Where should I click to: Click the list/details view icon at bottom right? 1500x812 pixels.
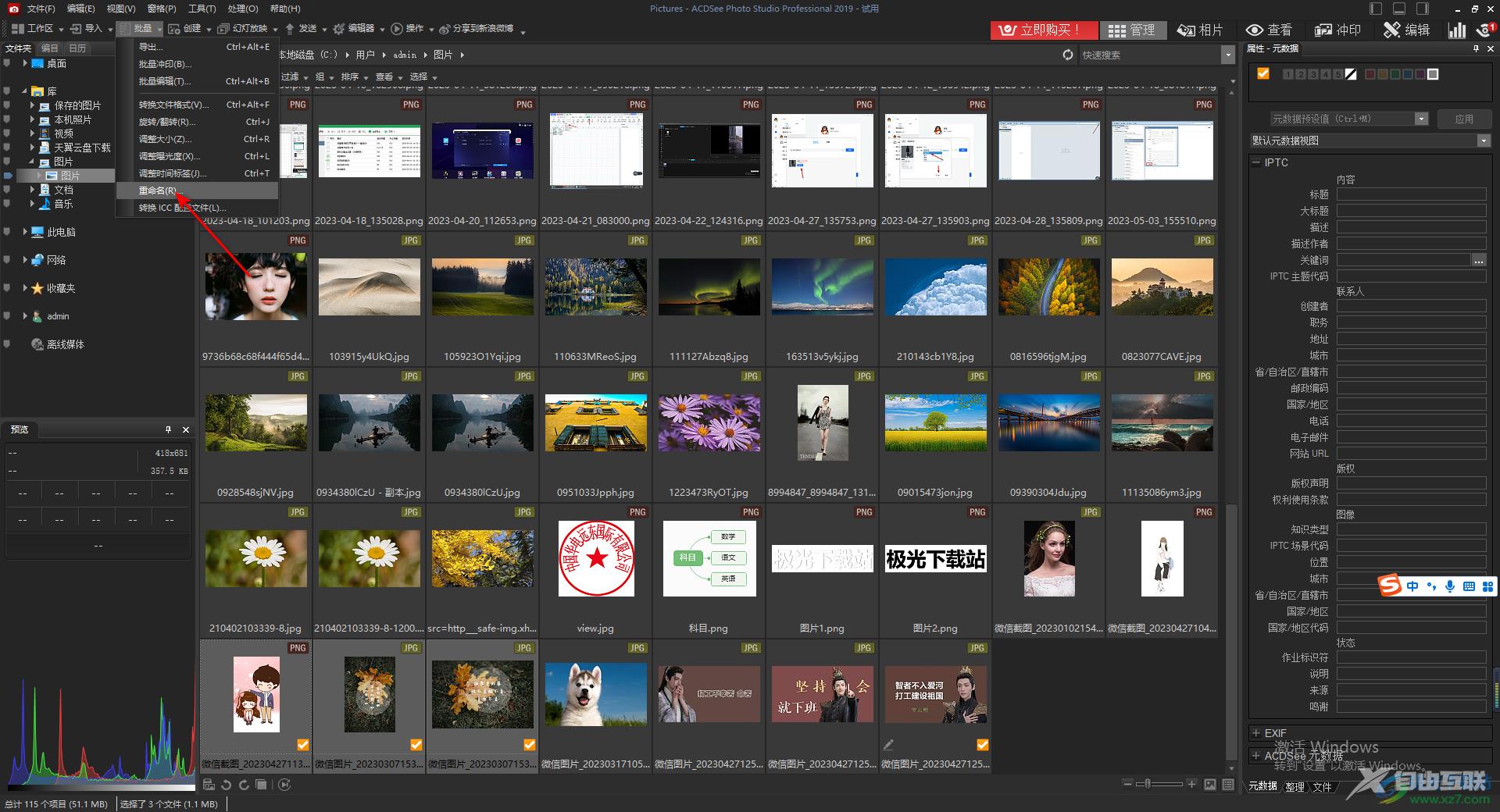coord(1228,785)
